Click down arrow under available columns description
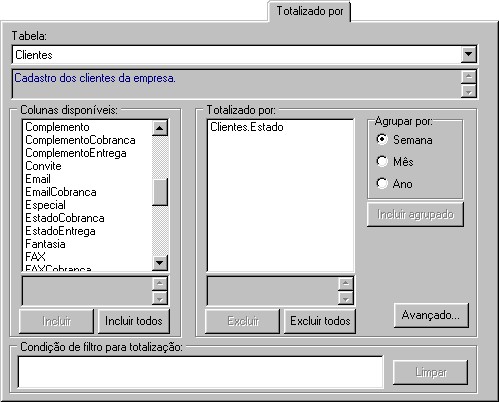Screen dimensions: 499x402 click(160, 298)
